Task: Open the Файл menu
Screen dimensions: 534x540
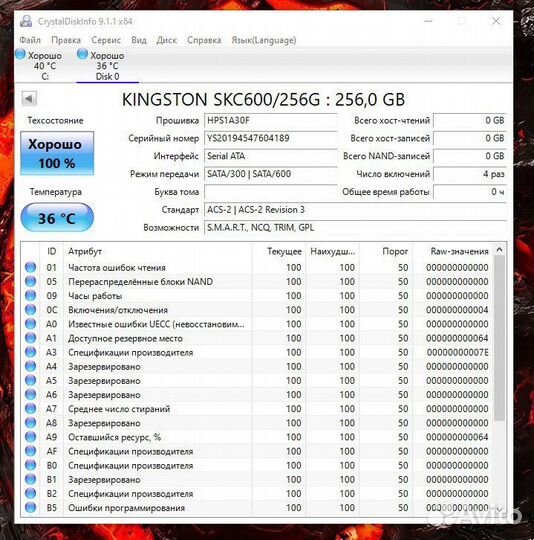Action: 30,40
